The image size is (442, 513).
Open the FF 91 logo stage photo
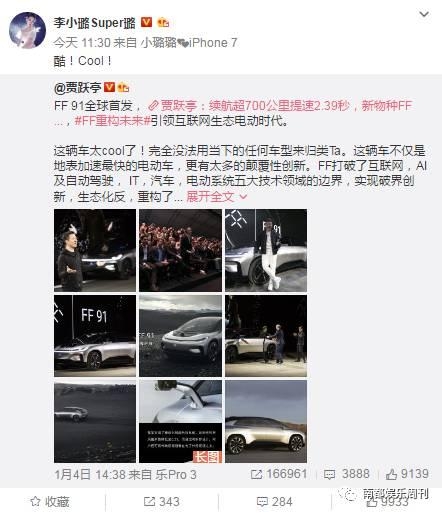pos(95,336)
